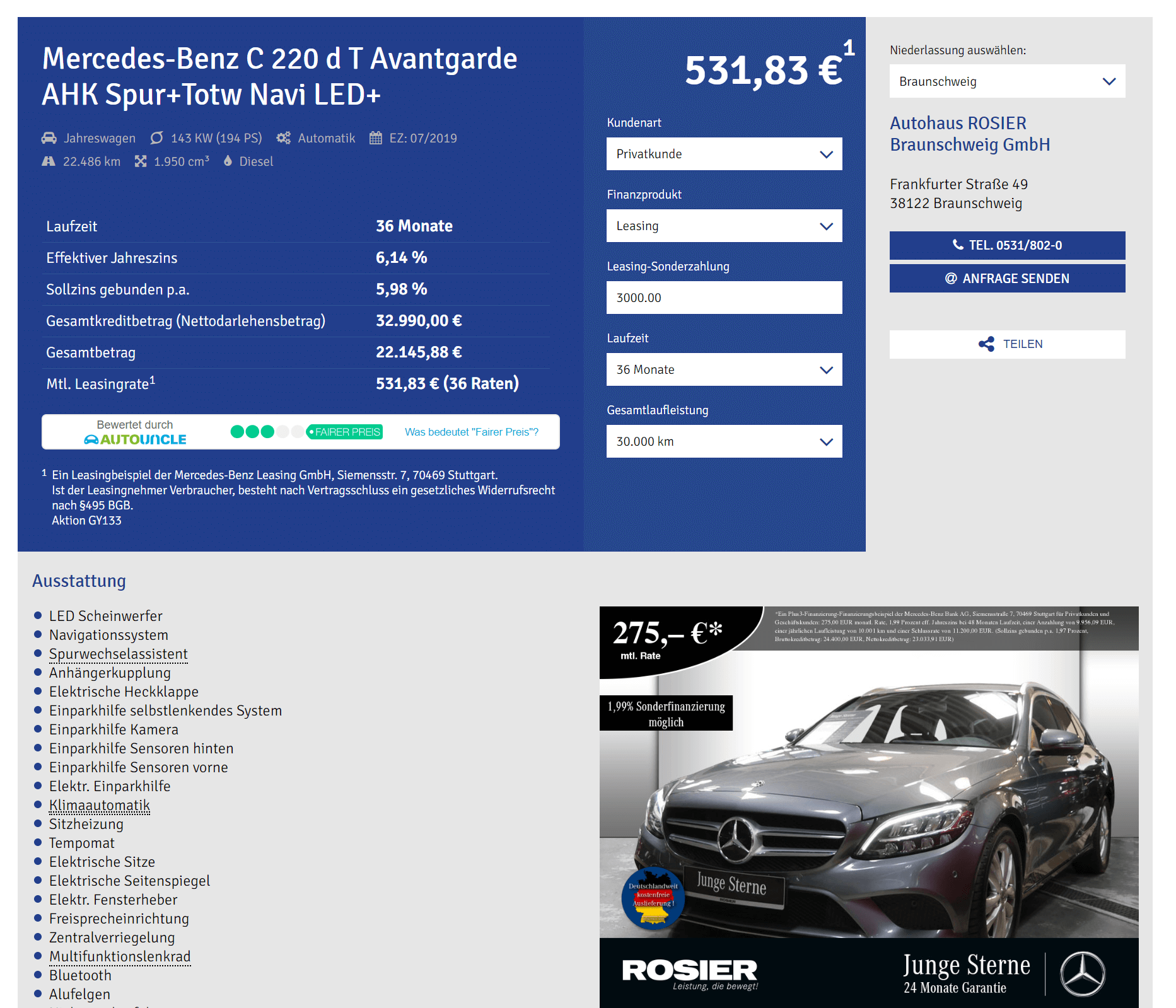Click the 1,99% Sonderfinanzierung möglich label
This screenshot has height=1008, width=1176.
[666, 714]
